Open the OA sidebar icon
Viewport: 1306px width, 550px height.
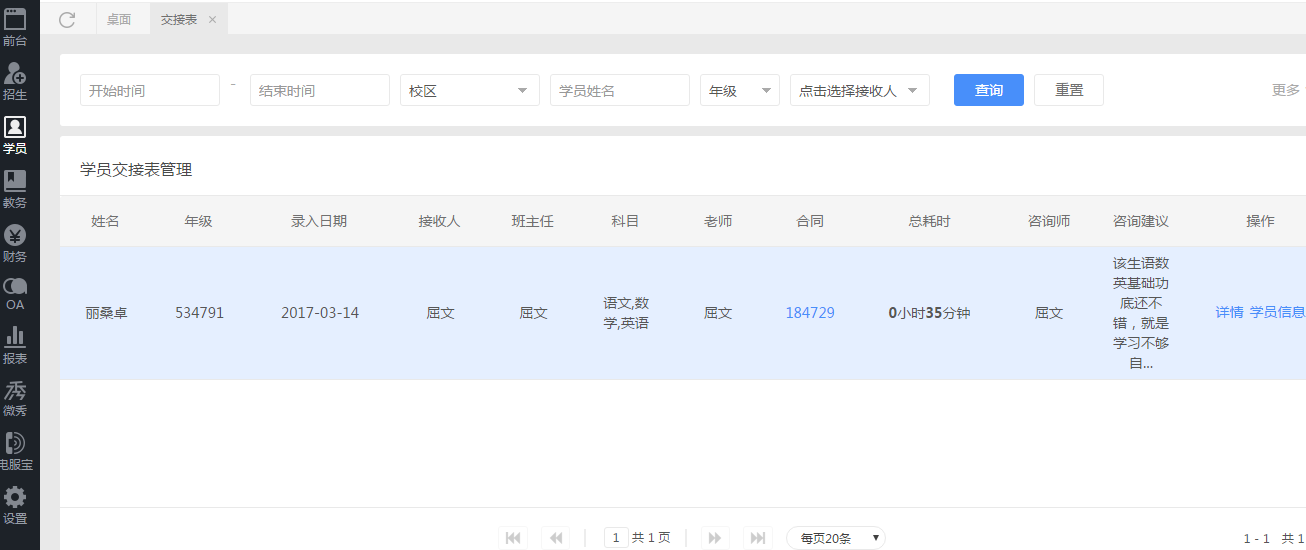click(15, 293)
